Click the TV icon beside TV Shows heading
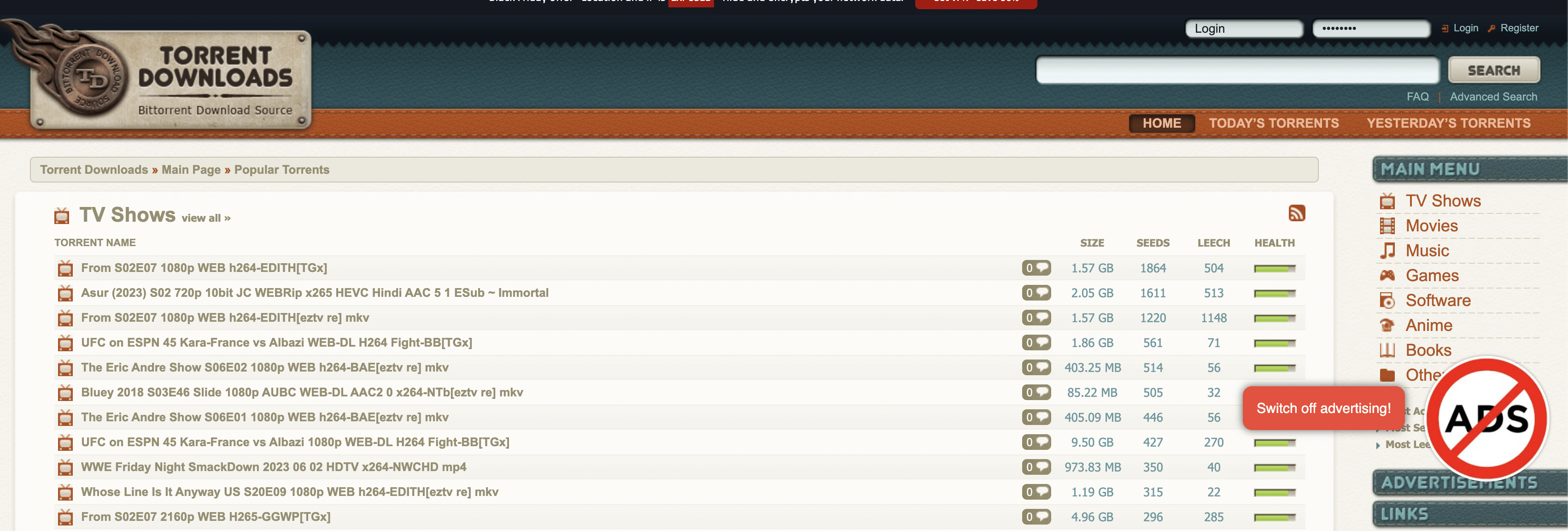 (61, 216)
